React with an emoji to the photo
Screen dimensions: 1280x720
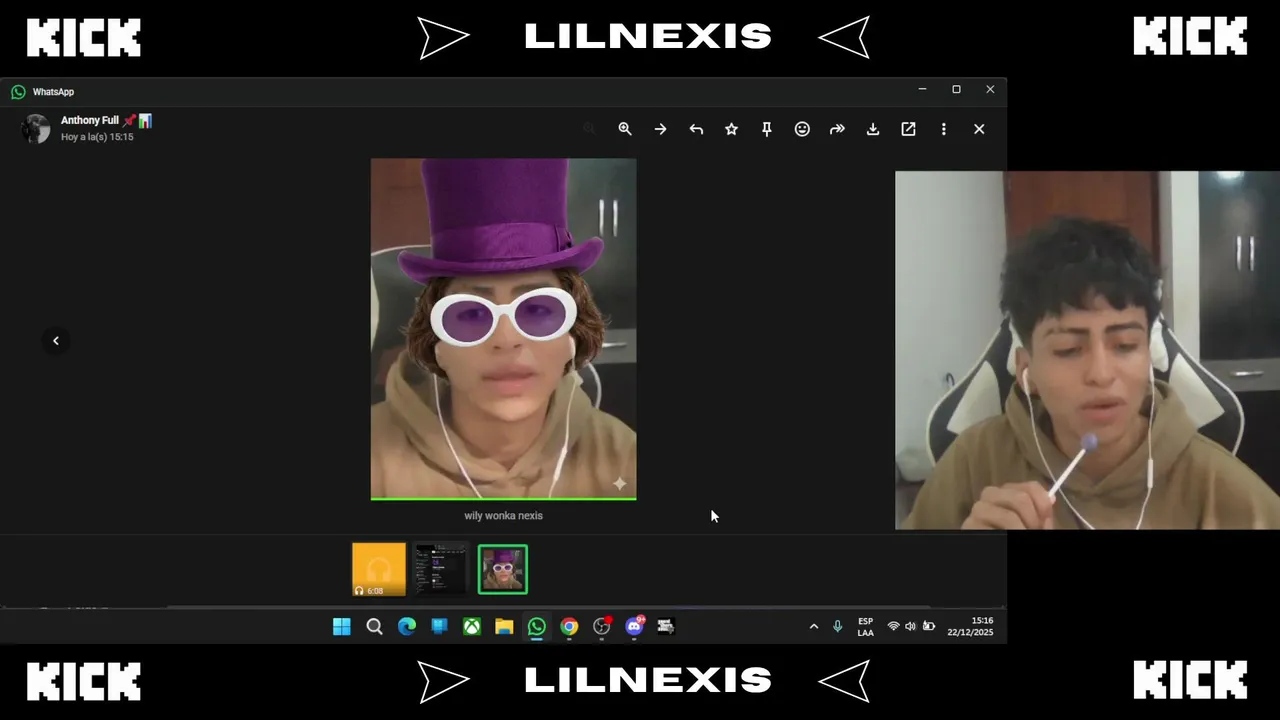click(802, 129)
